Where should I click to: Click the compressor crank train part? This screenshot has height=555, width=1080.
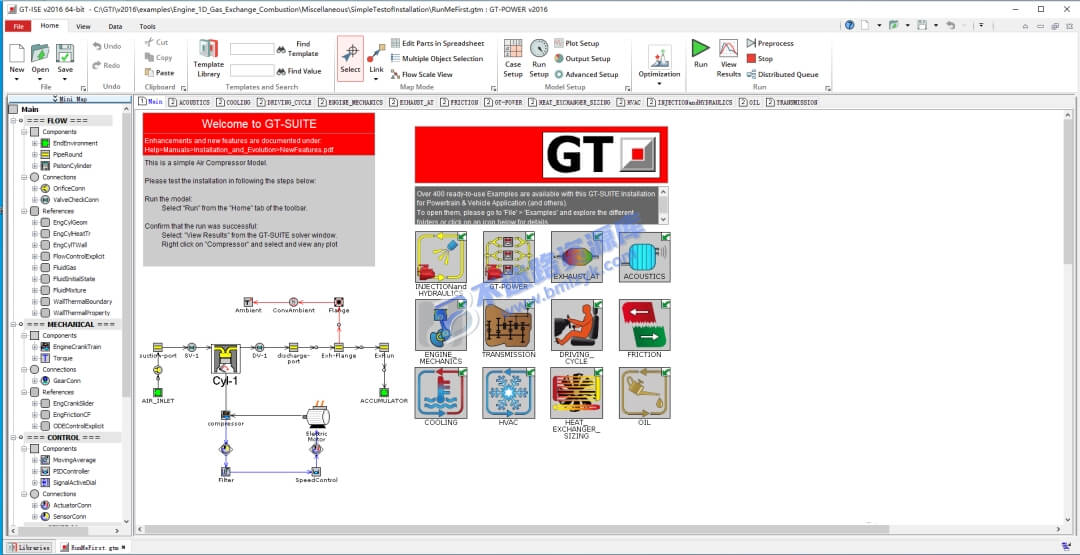click(x=225, y=415)
